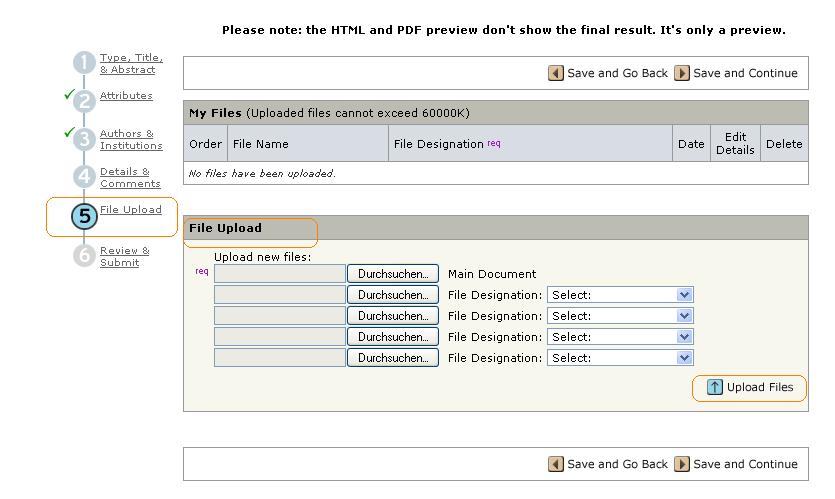Viewport: 835px width, 499px height.
Task: Open the File Designation dropdown in the last upload row
Action: pos(620,358)
